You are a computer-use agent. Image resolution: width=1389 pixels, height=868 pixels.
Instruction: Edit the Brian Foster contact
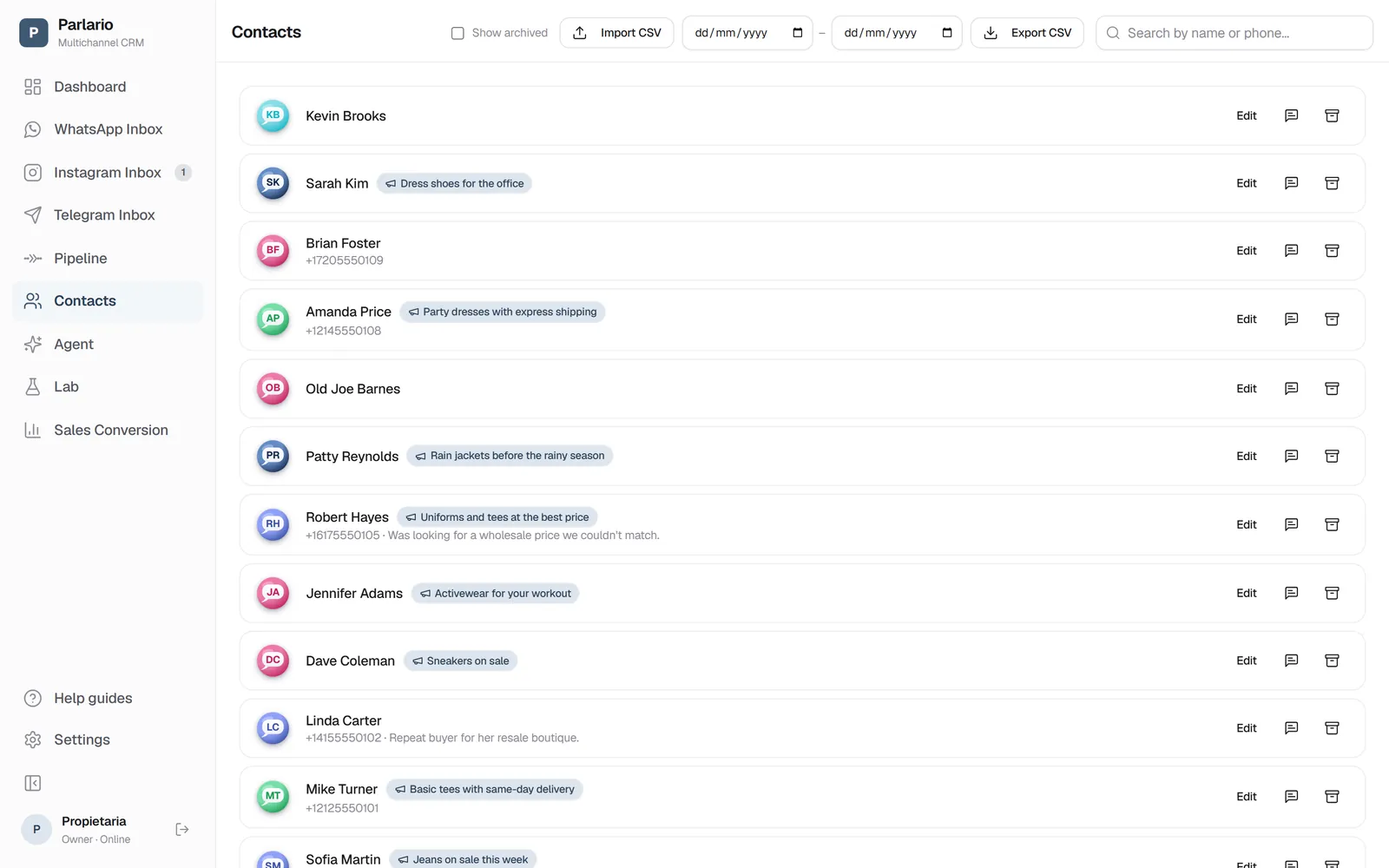(x=1247, y=251)
